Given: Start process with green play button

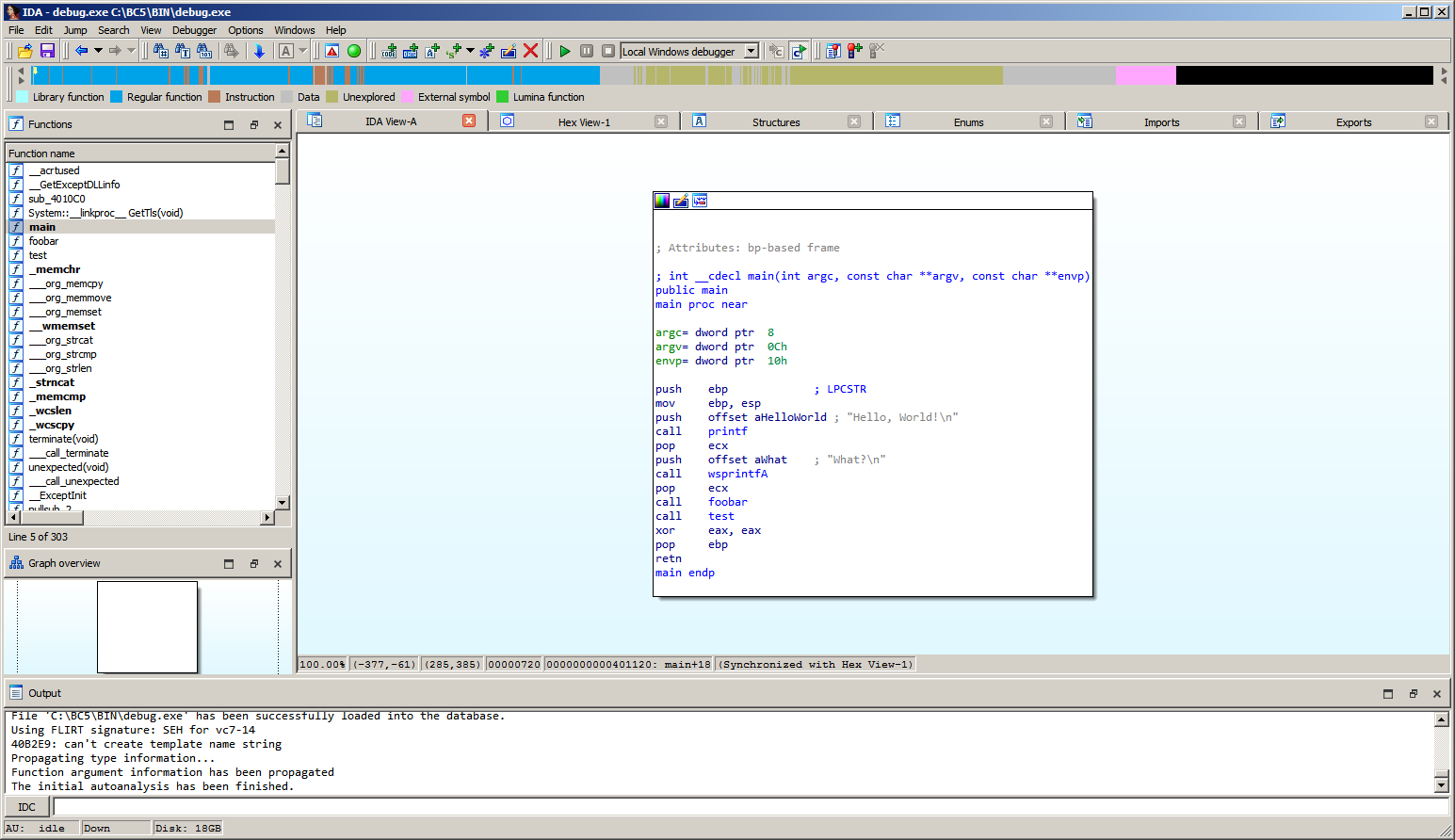Looking at the screenshot, I should pos(565,51).
